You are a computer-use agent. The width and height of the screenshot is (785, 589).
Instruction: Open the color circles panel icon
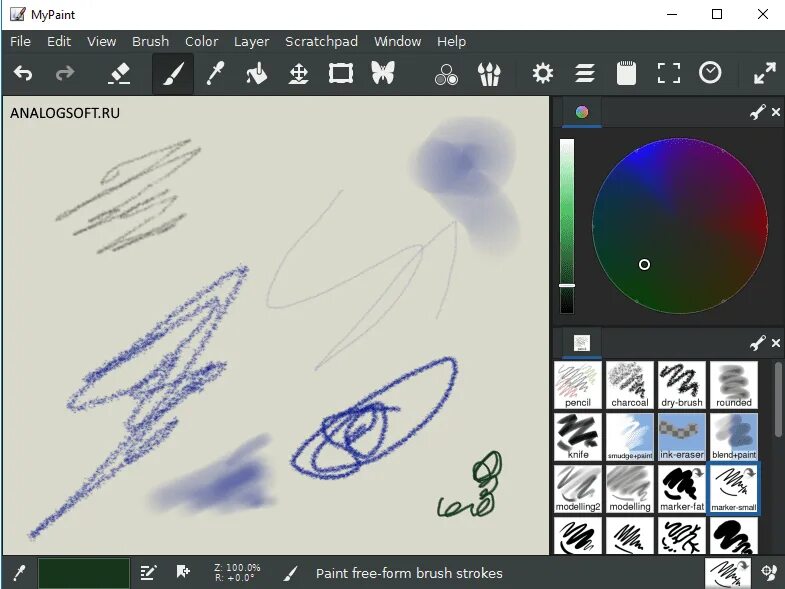[x=447, y=74]
